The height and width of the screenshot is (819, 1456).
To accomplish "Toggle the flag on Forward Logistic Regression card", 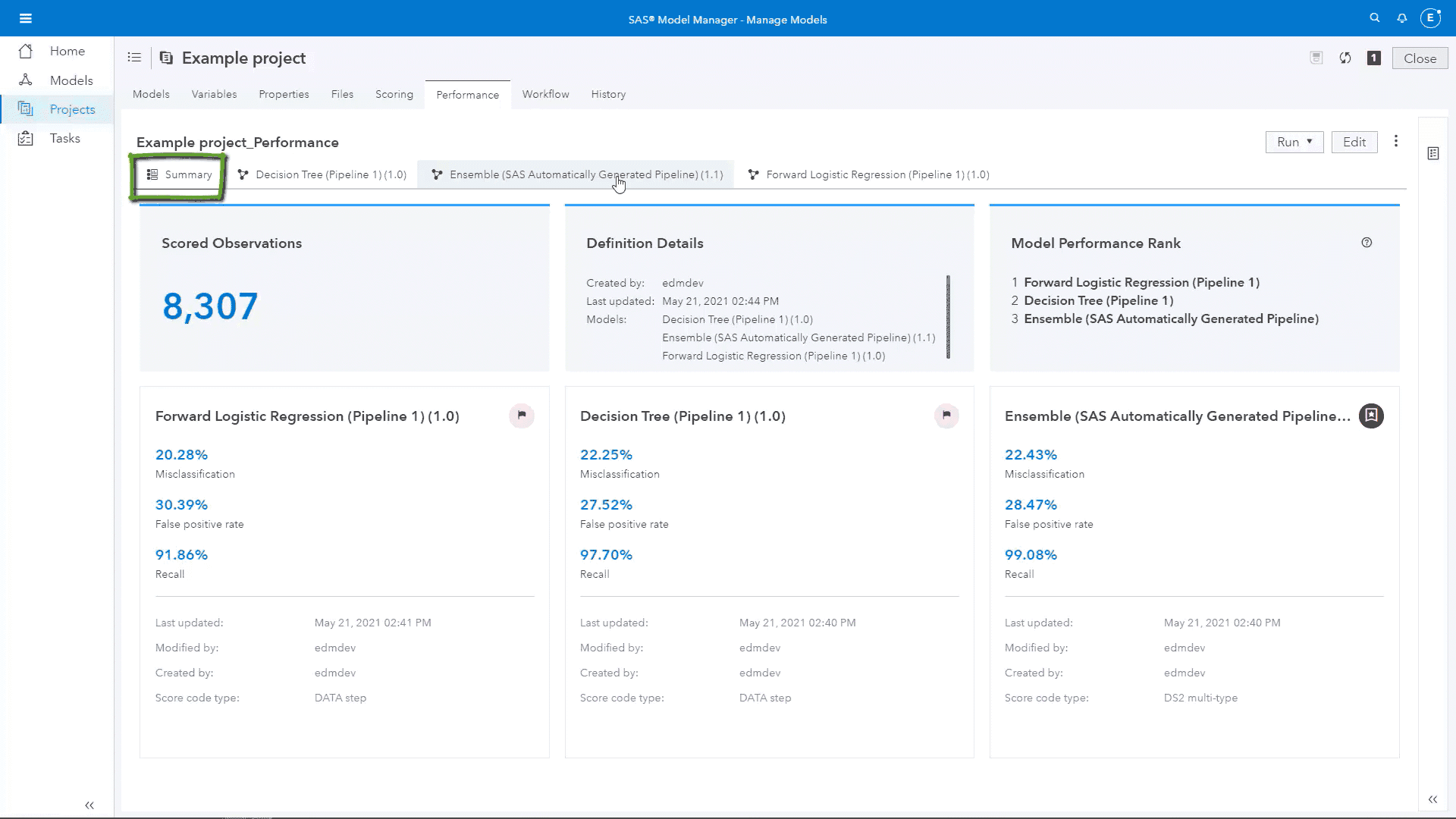I will (522, 416).
